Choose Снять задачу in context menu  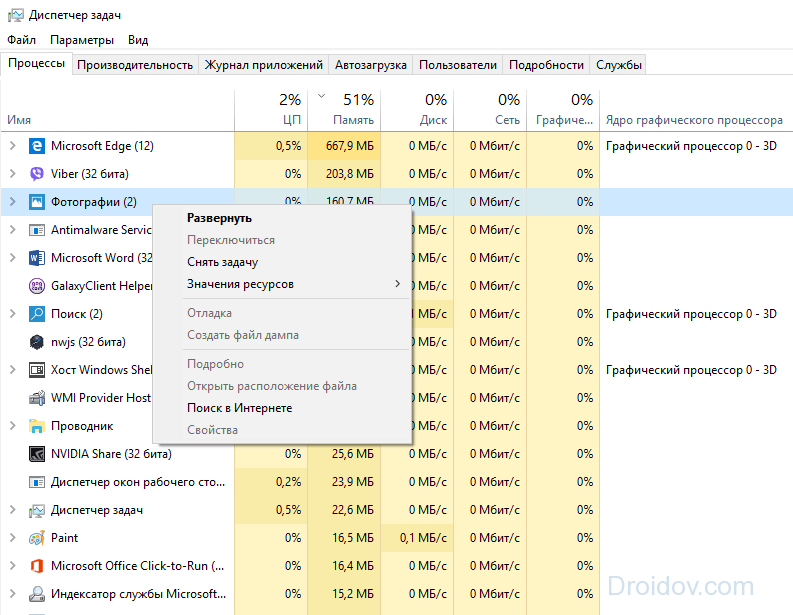pos(223,262)
